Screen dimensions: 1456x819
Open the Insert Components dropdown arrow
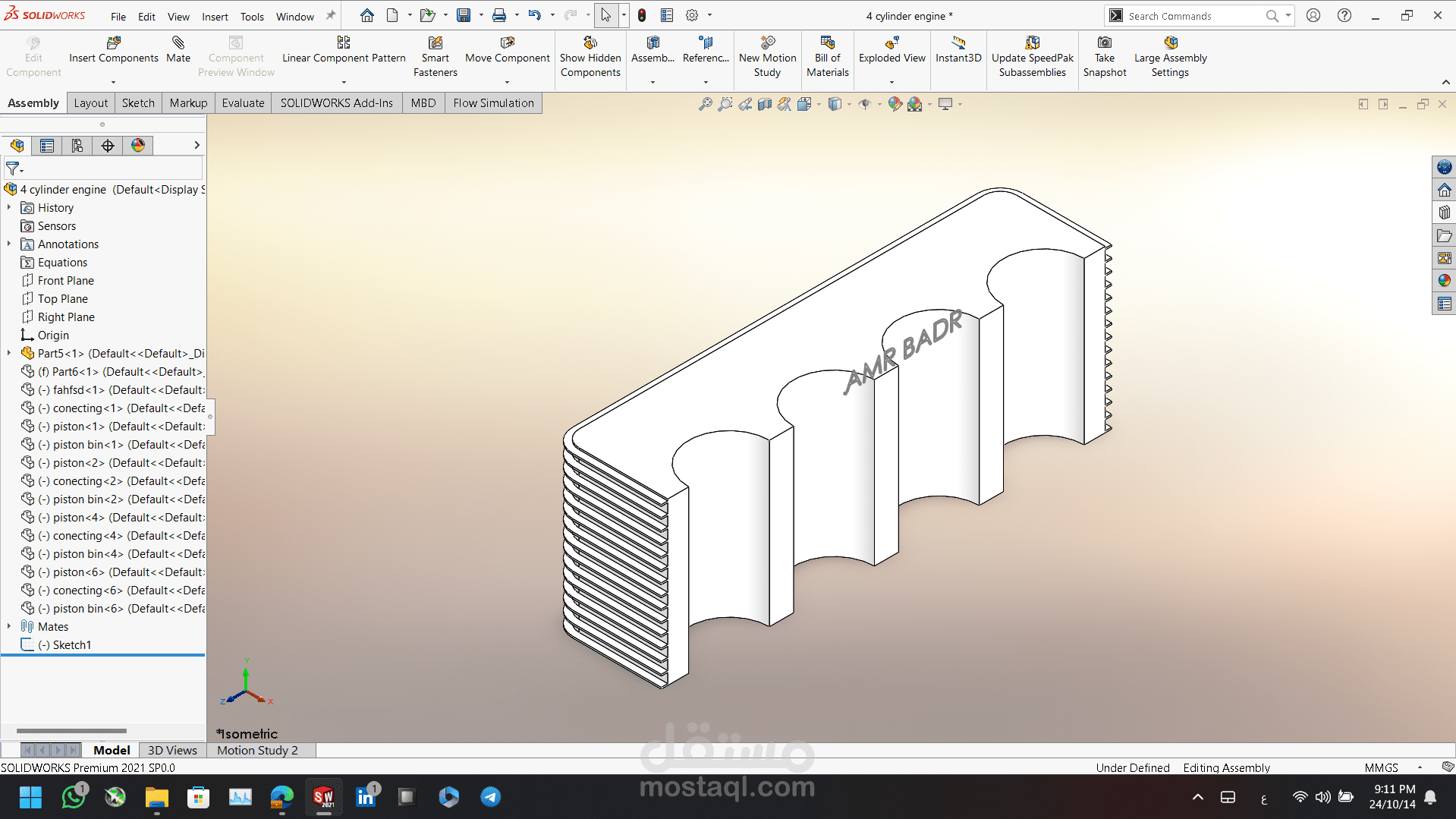click(x=113, y=82)
